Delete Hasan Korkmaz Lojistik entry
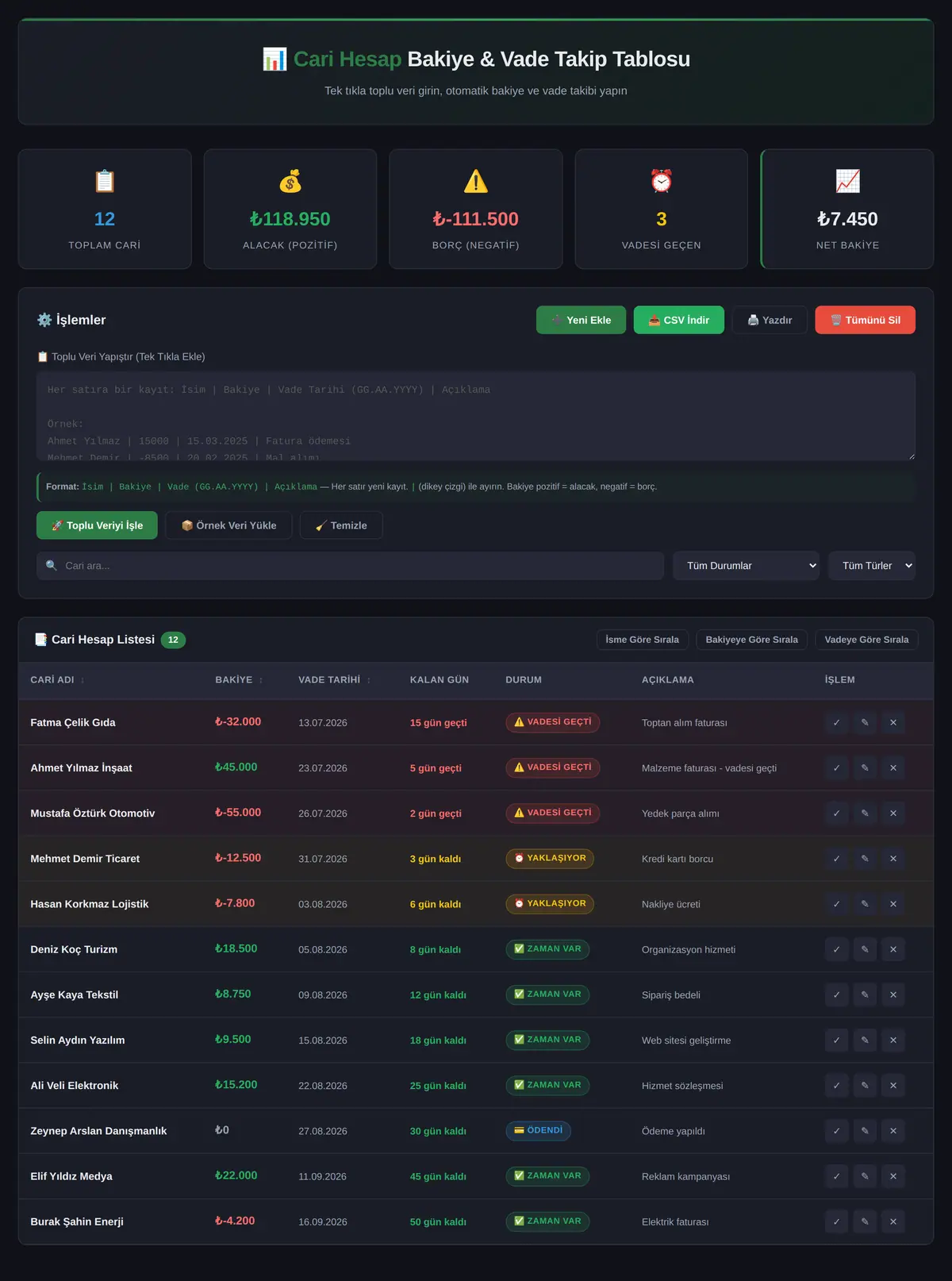This screenshot has height=1281, width=952. 893,904
